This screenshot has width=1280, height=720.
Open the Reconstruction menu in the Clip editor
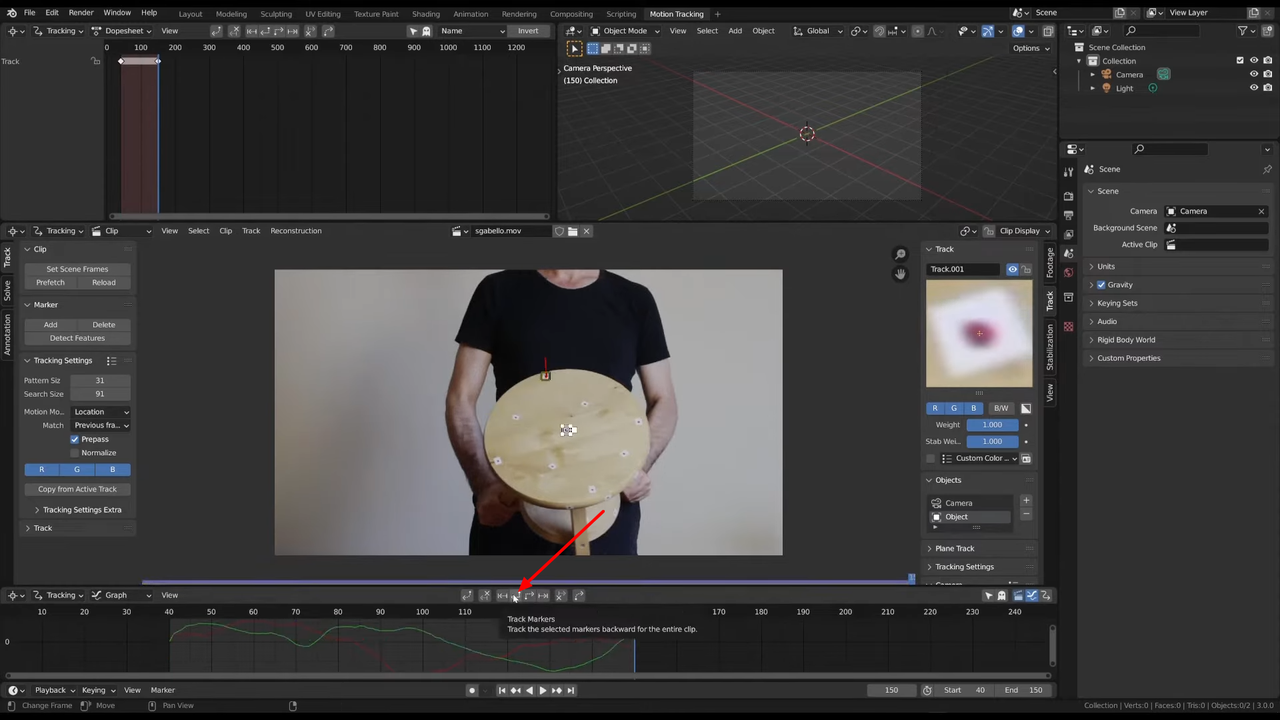[x=295, y=230]
